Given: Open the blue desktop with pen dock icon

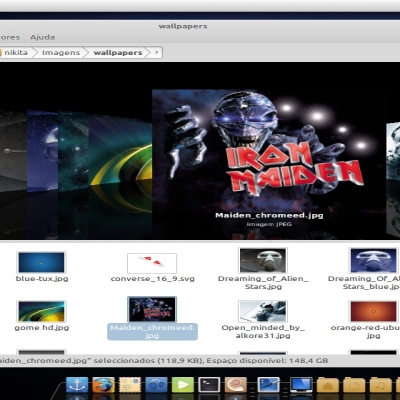Looking at the screenshot, I should point(269,385).
